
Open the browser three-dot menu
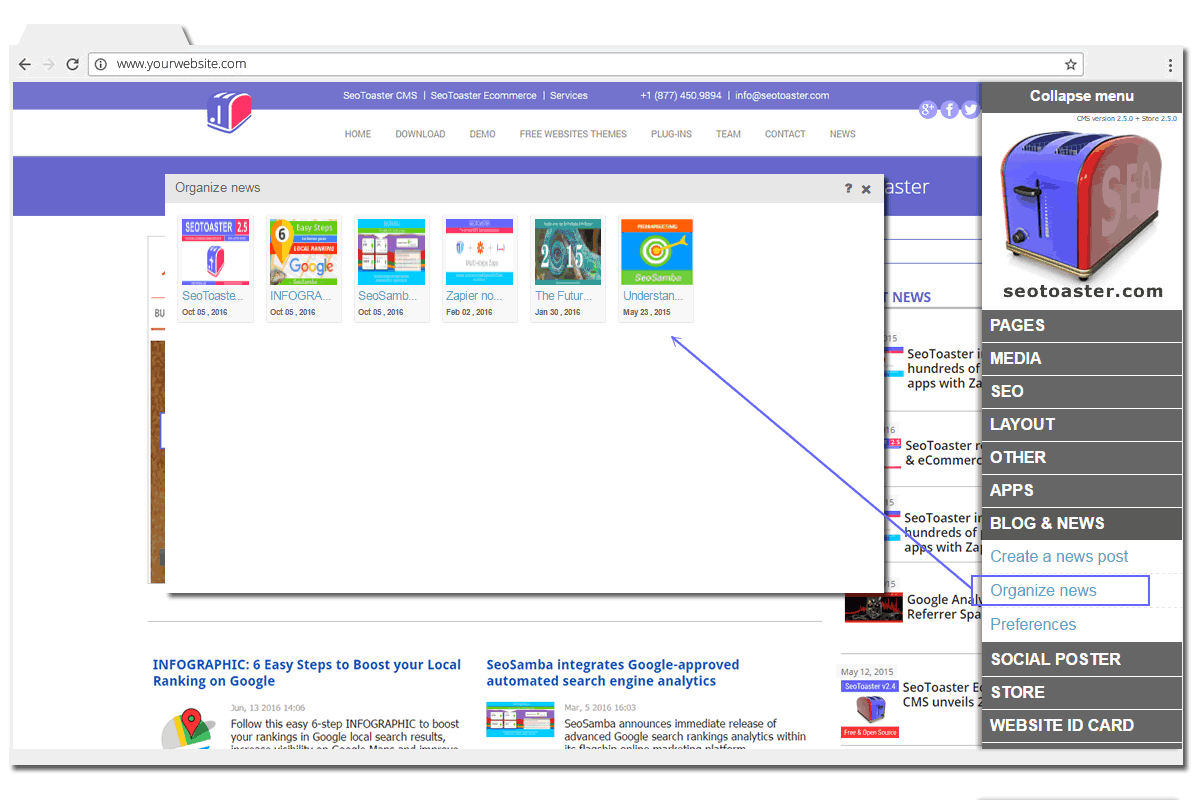point(1170,64)
